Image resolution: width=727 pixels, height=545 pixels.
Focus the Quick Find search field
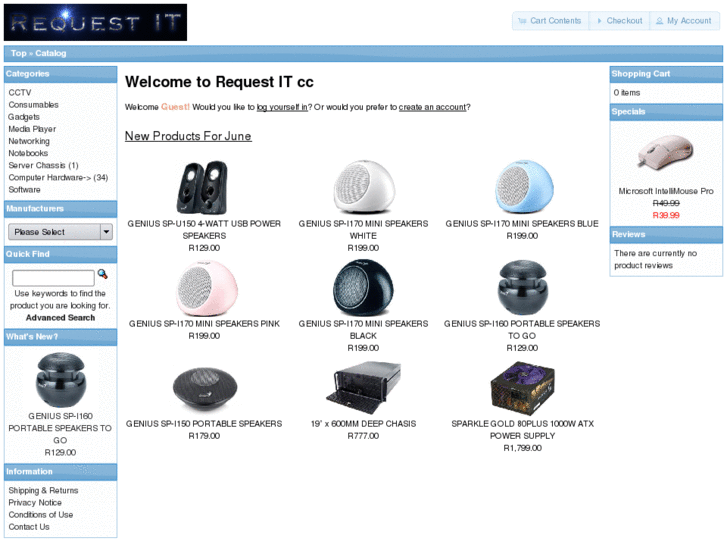[53, 278]
